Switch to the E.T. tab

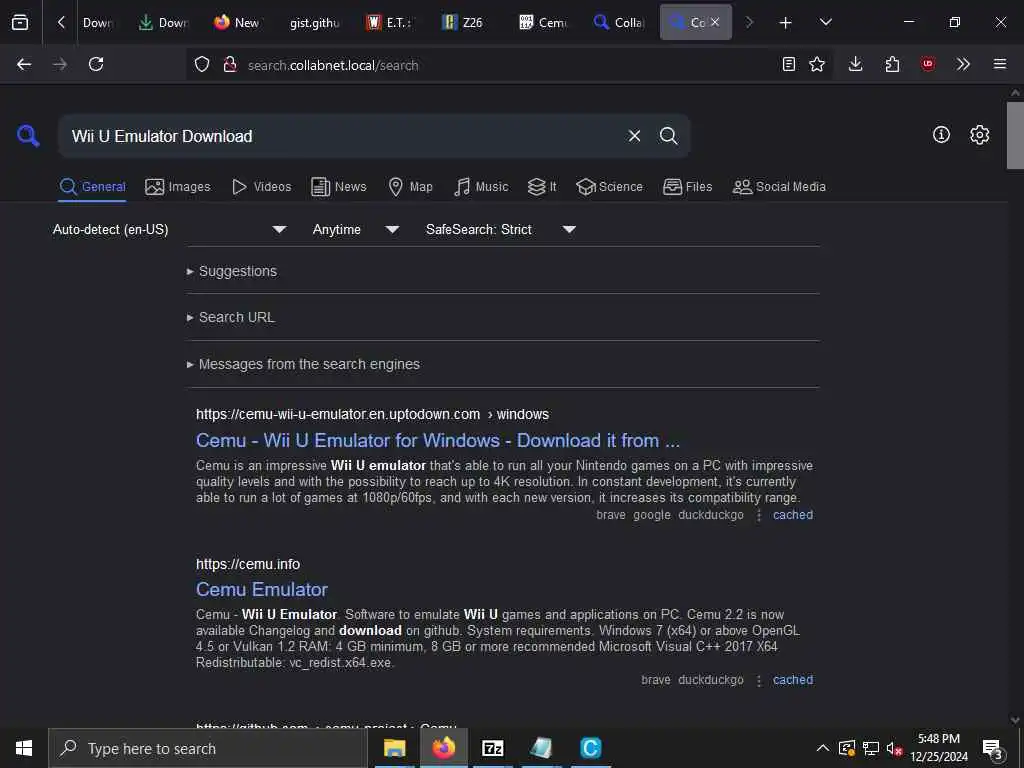(390, 23)
